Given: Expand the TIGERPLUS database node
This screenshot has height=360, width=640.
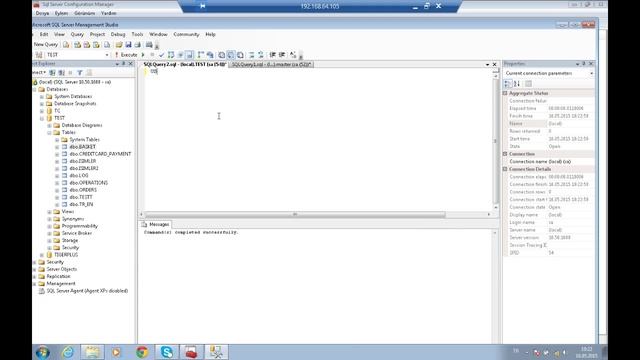Looking at the screenshot, I should (x=42, y=255).
